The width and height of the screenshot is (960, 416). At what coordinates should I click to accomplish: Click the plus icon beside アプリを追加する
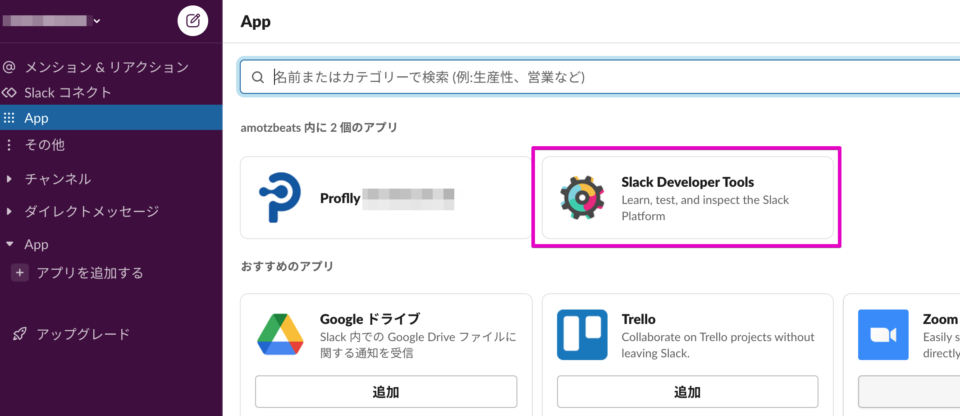click(20, 273)
